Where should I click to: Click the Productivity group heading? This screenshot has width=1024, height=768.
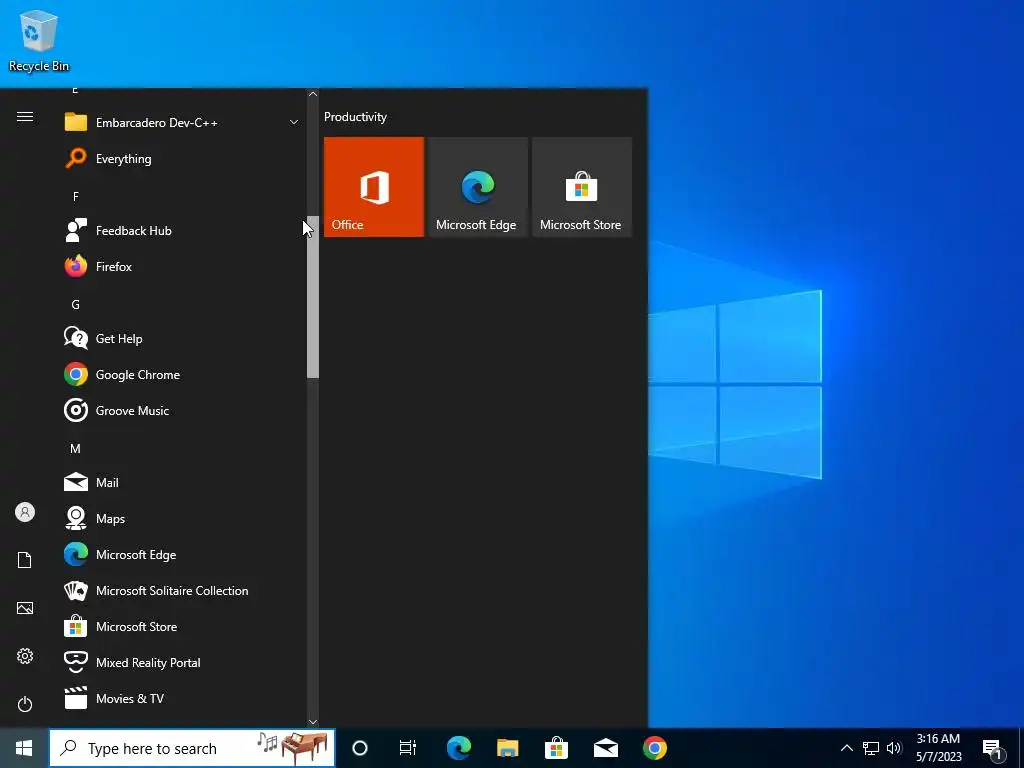click(355, 117)
